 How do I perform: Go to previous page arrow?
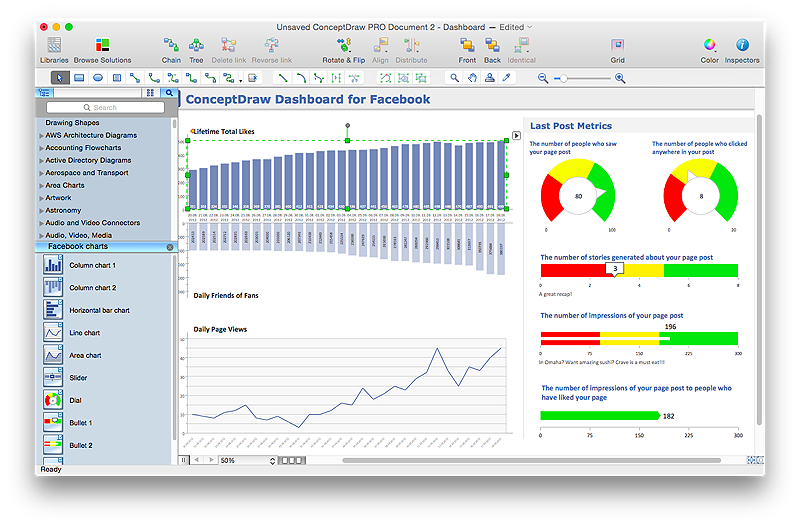(x=196, y=460)
